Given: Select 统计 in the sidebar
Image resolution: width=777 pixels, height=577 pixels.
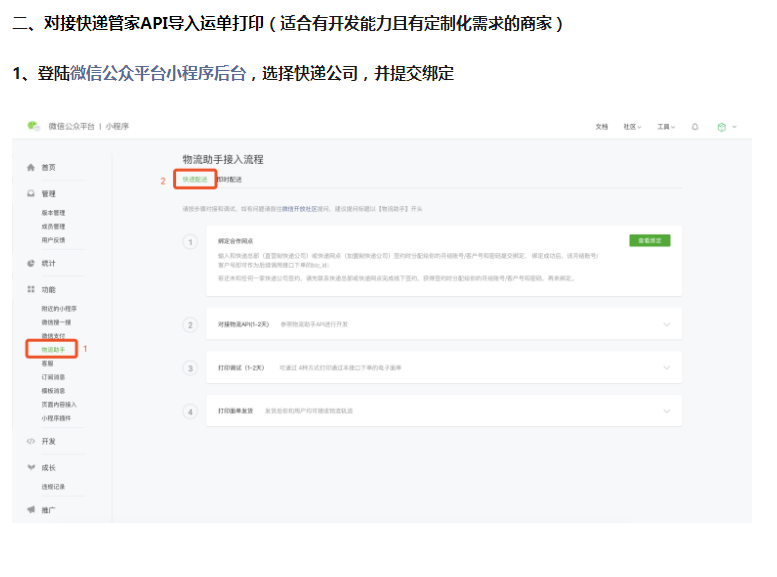Looking at the screenshot, I should click(x=49, y=263).
